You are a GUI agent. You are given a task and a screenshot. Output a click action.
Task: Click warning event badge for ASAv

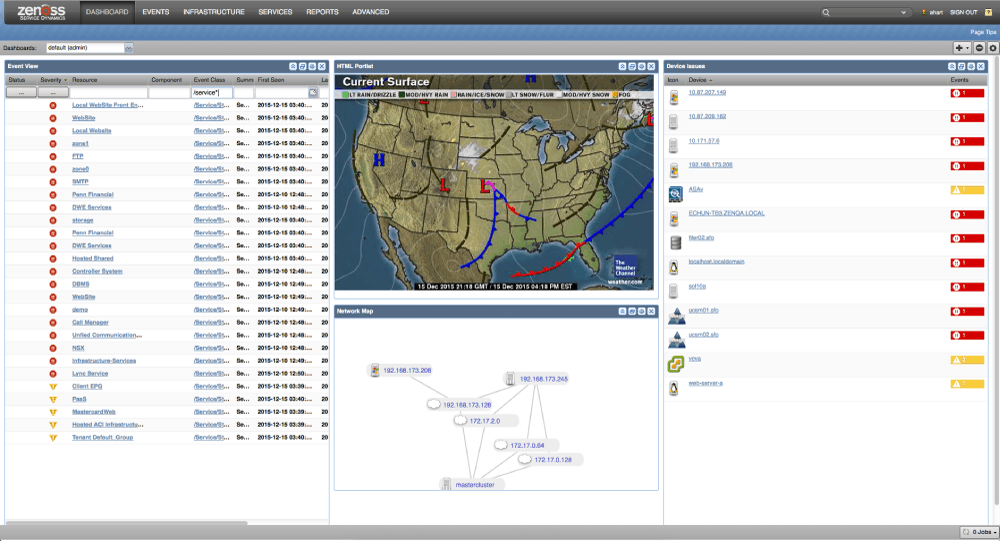click(967, 190)
